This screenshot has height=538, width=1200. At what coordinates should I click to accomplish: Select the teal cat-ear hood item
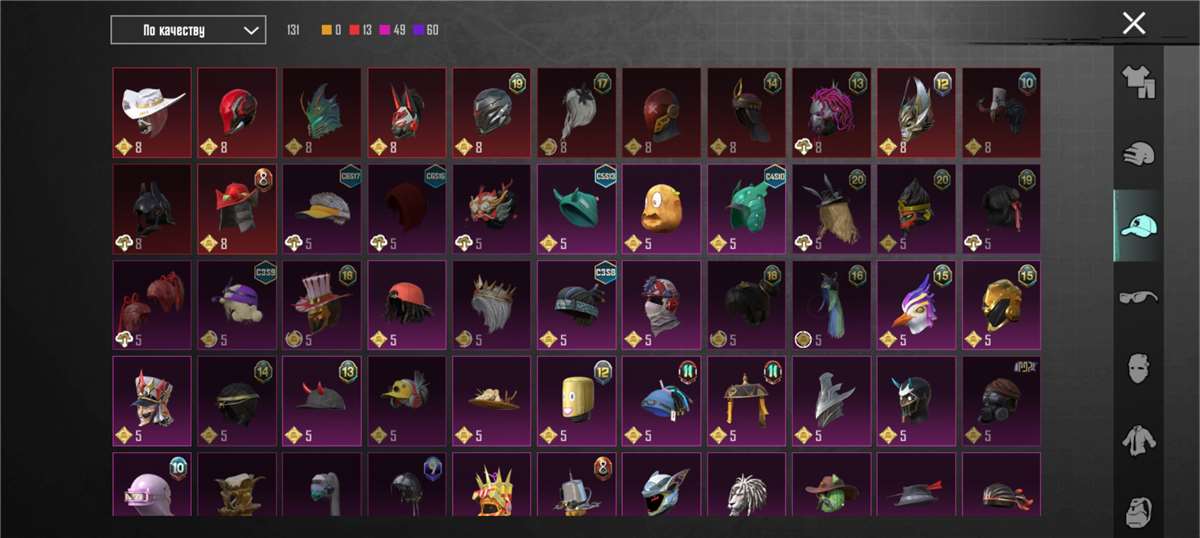click(577, 209)
